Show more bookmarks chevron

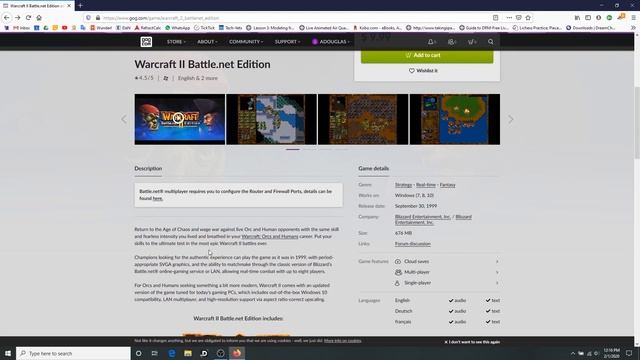tap(633, 28)
